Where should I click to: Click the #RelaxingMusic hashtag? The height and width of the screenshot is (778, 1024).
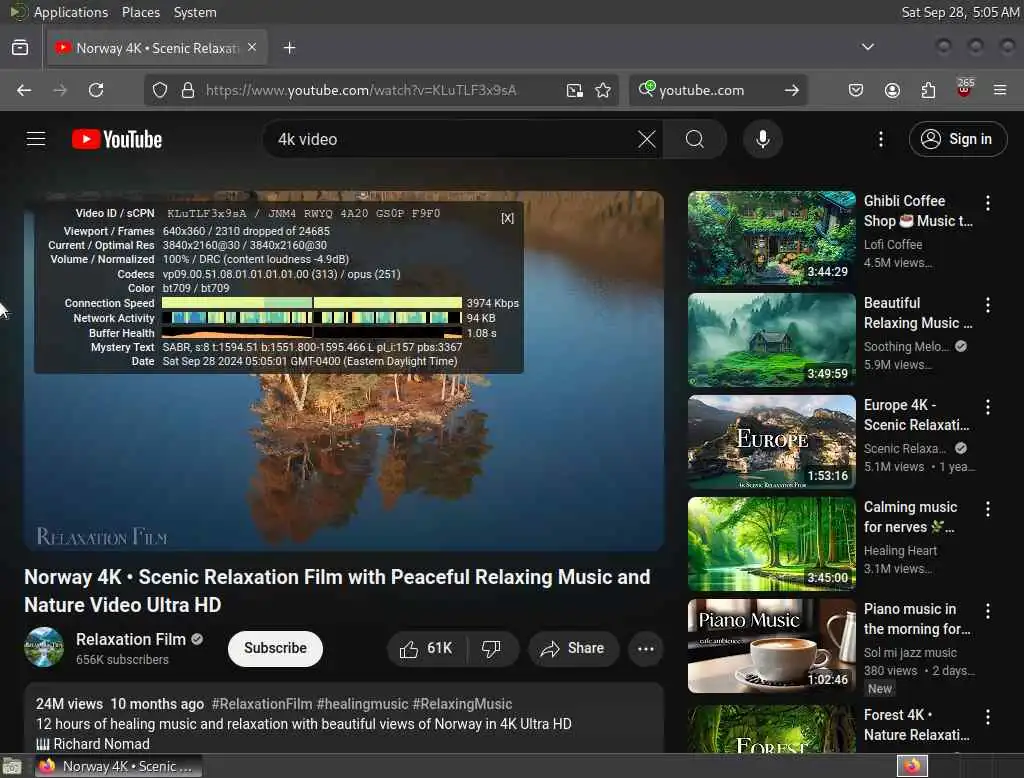pos(462,704)
